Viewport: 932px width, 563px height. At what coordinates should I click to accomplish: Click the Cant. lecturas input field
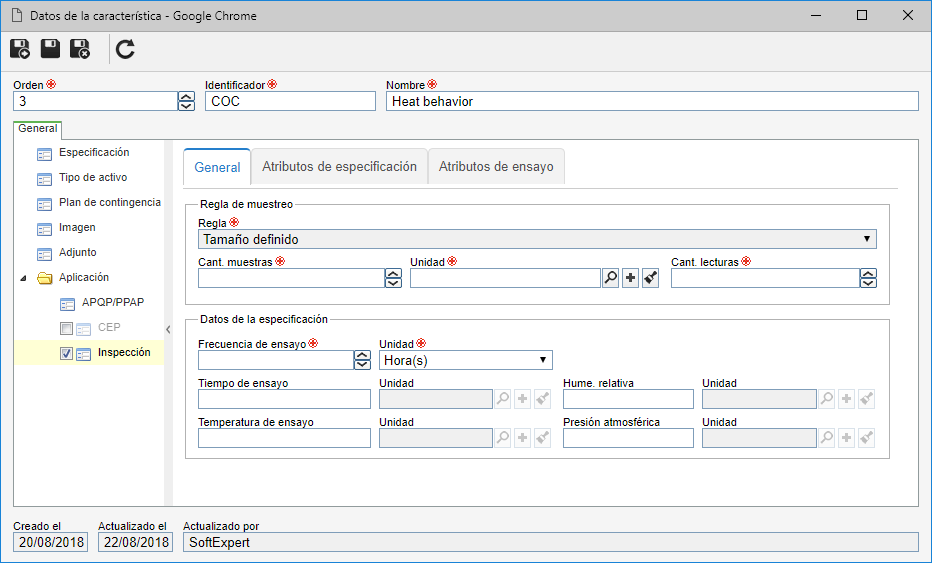pyautogui.click(x=765, y=278)
